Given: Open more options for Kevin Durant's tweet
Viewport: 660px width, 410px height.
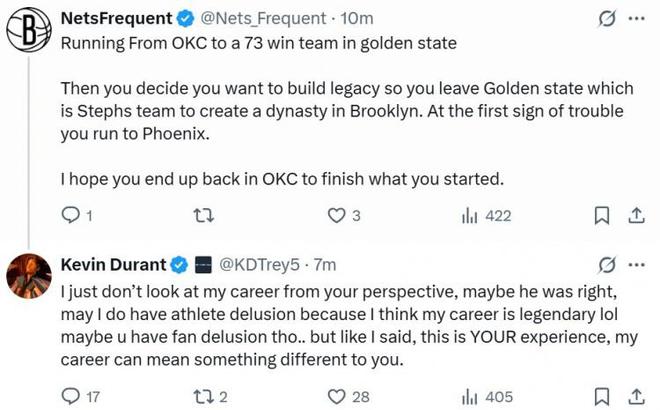Looking at the screenshot, I should [x=635, y=265].
